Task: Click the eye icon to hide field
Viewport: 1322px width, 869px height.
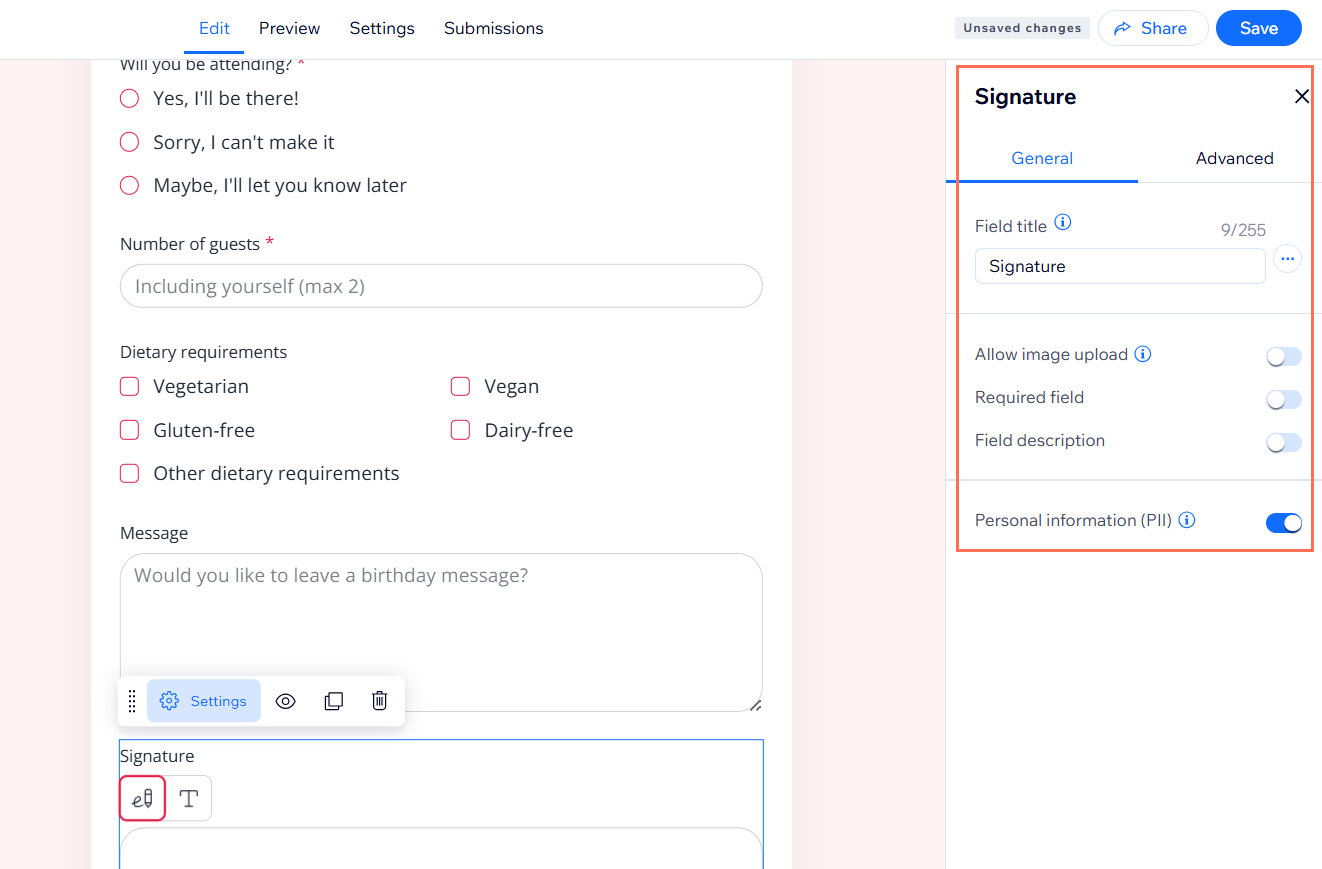Action: 285,701
